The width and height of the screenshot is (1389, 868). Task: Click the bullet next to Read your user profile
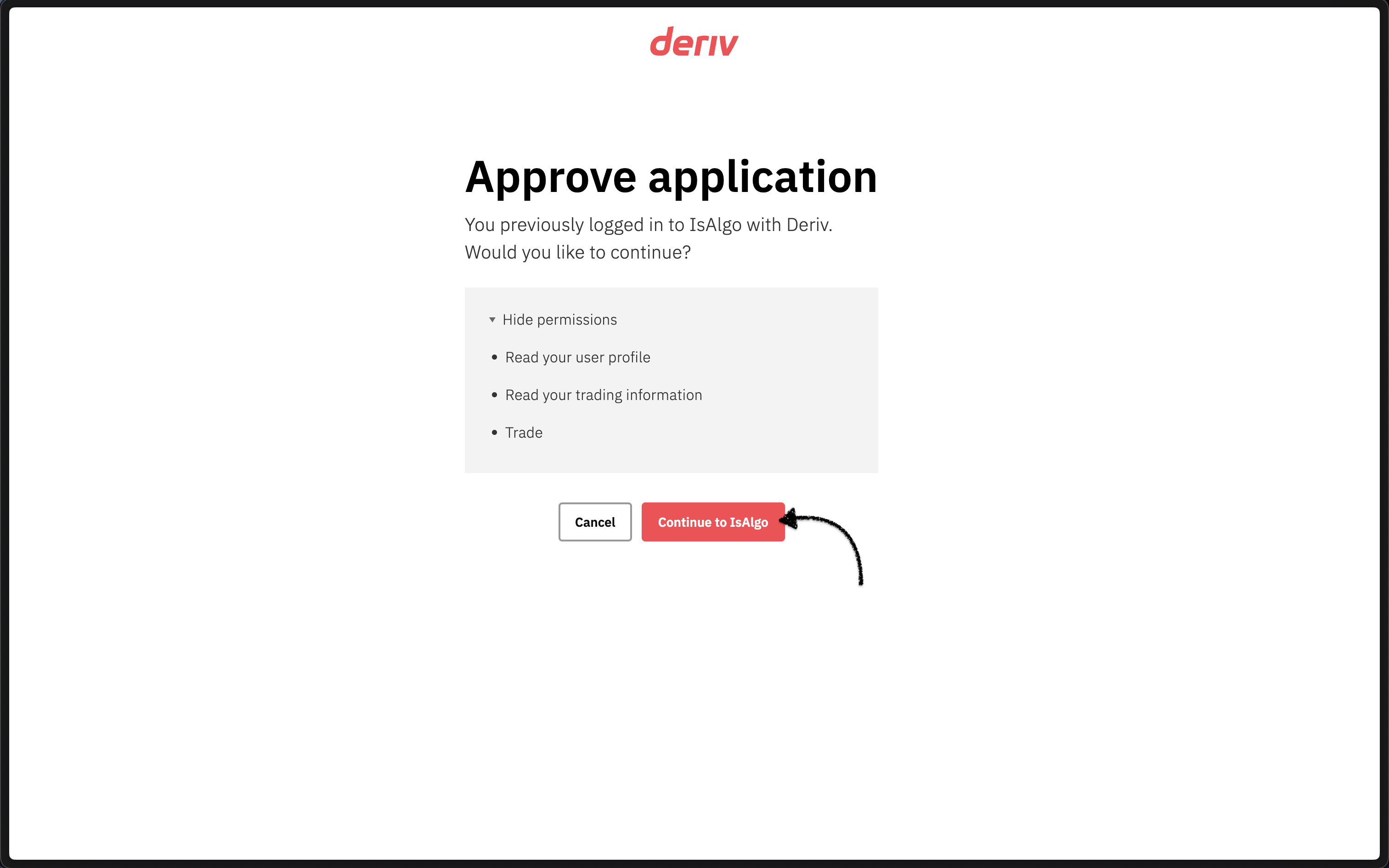coord(494,356)
